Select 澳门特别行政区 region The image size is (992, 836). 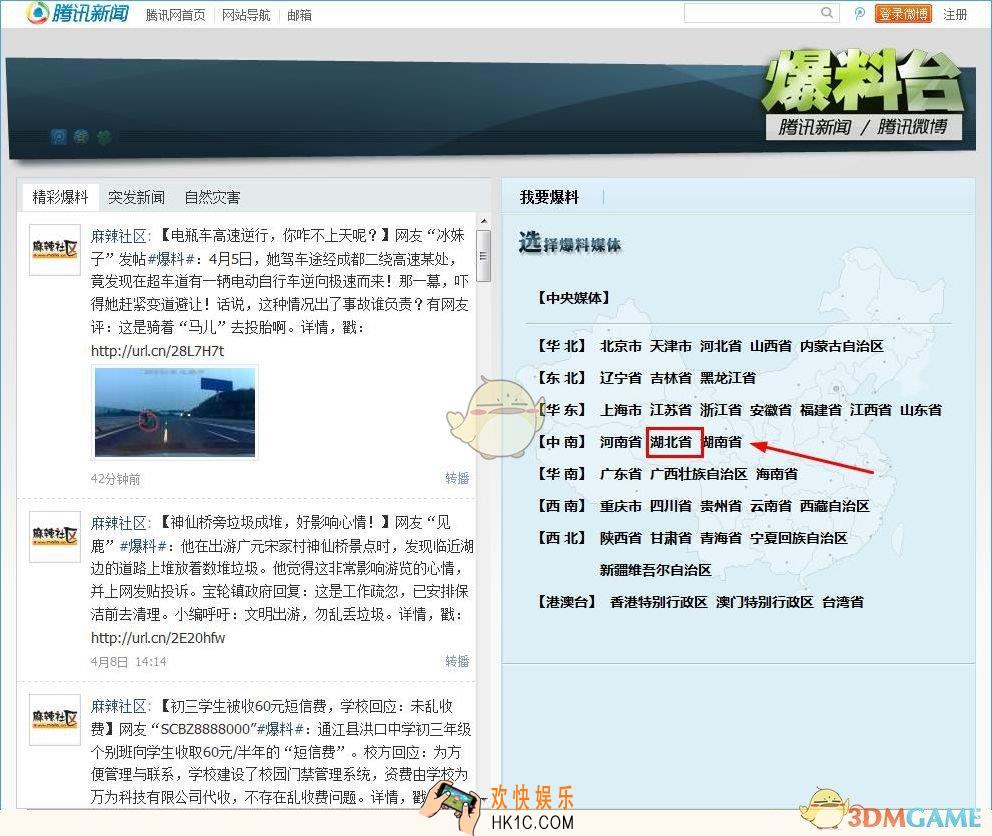pos(764,602)
